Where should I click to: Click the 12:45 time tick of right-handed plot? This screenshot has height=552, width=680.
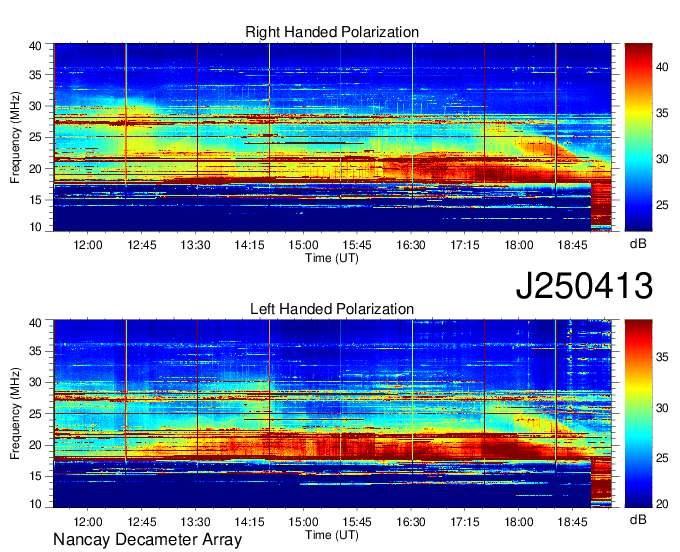(142, 245)
